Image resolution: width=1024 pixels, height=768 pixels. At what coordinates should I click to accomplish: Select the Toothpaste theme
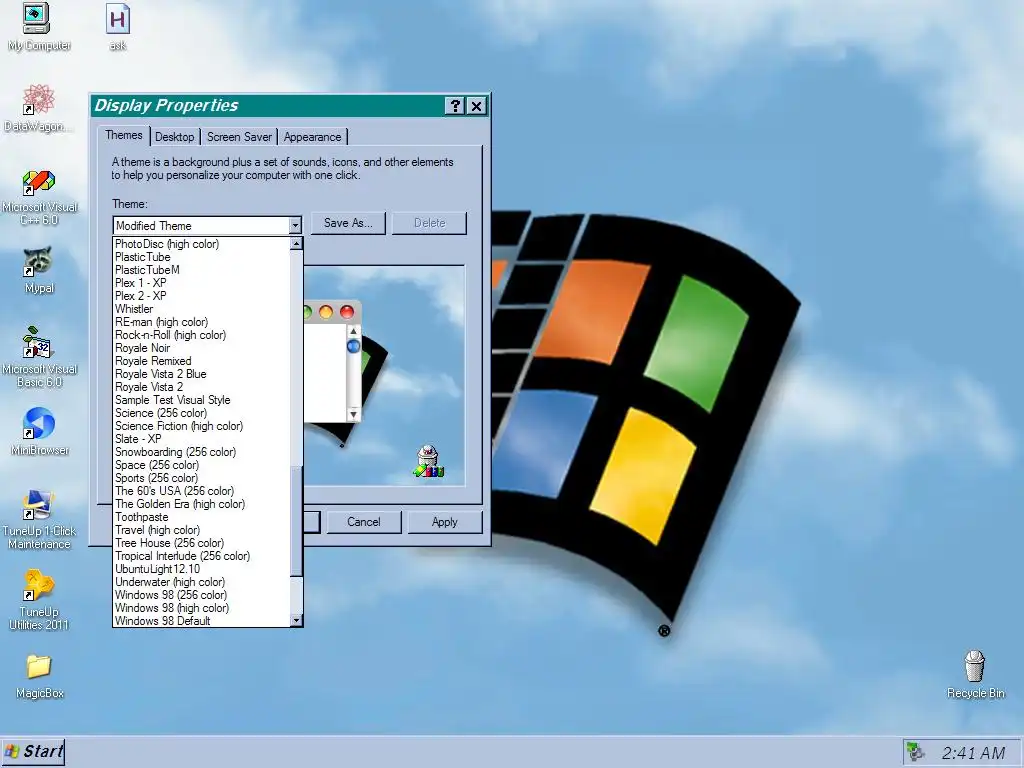pos(201,517)
